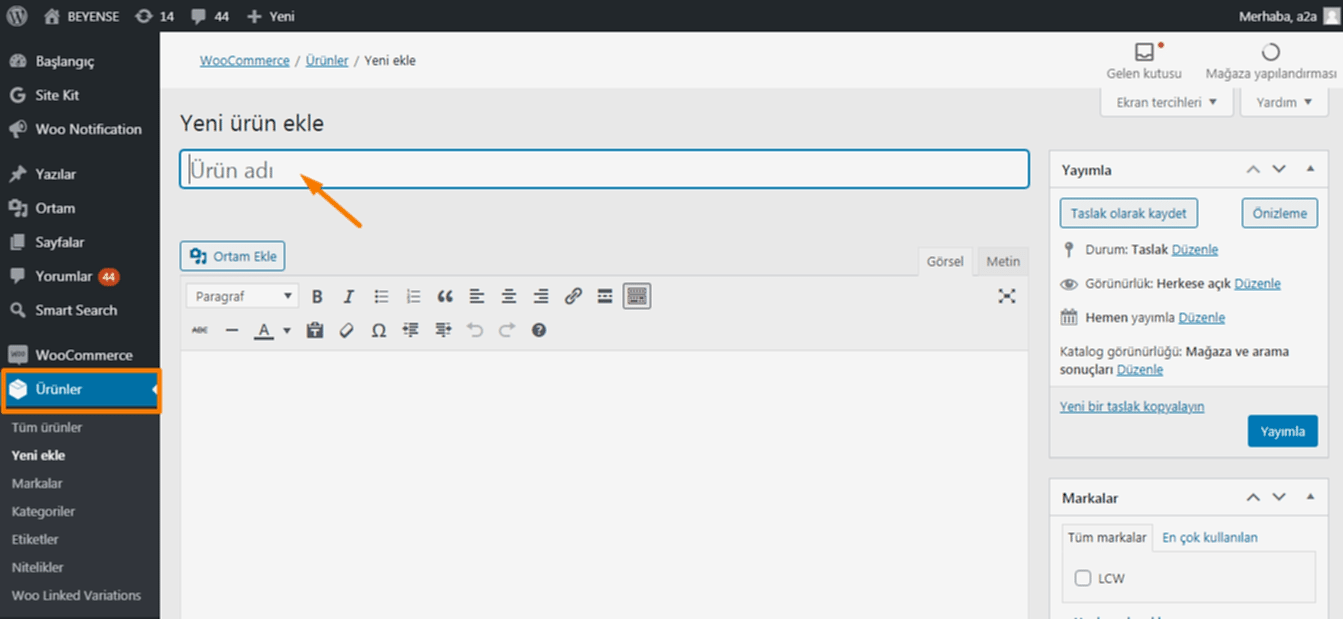Enable distraction-free fullscreen mode
Screen dimensions: 1343x619
tap(1007, 296)
